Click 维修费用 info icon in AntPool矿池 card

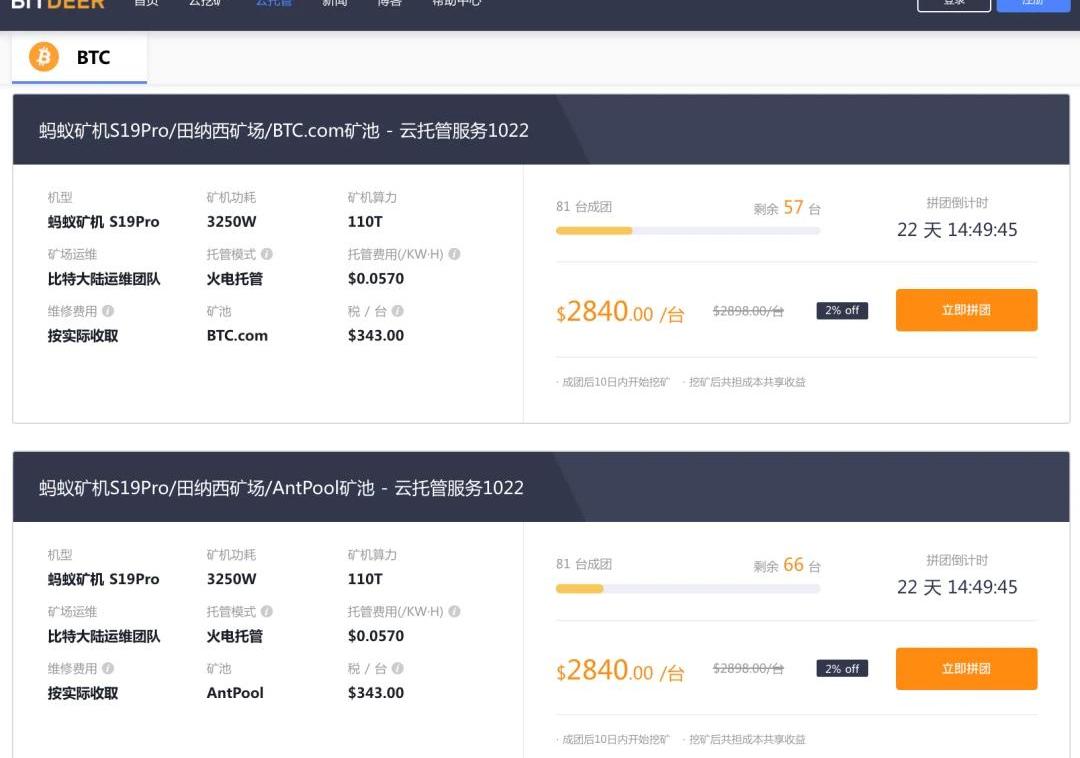pyautogui.click(x=108, y=668)
